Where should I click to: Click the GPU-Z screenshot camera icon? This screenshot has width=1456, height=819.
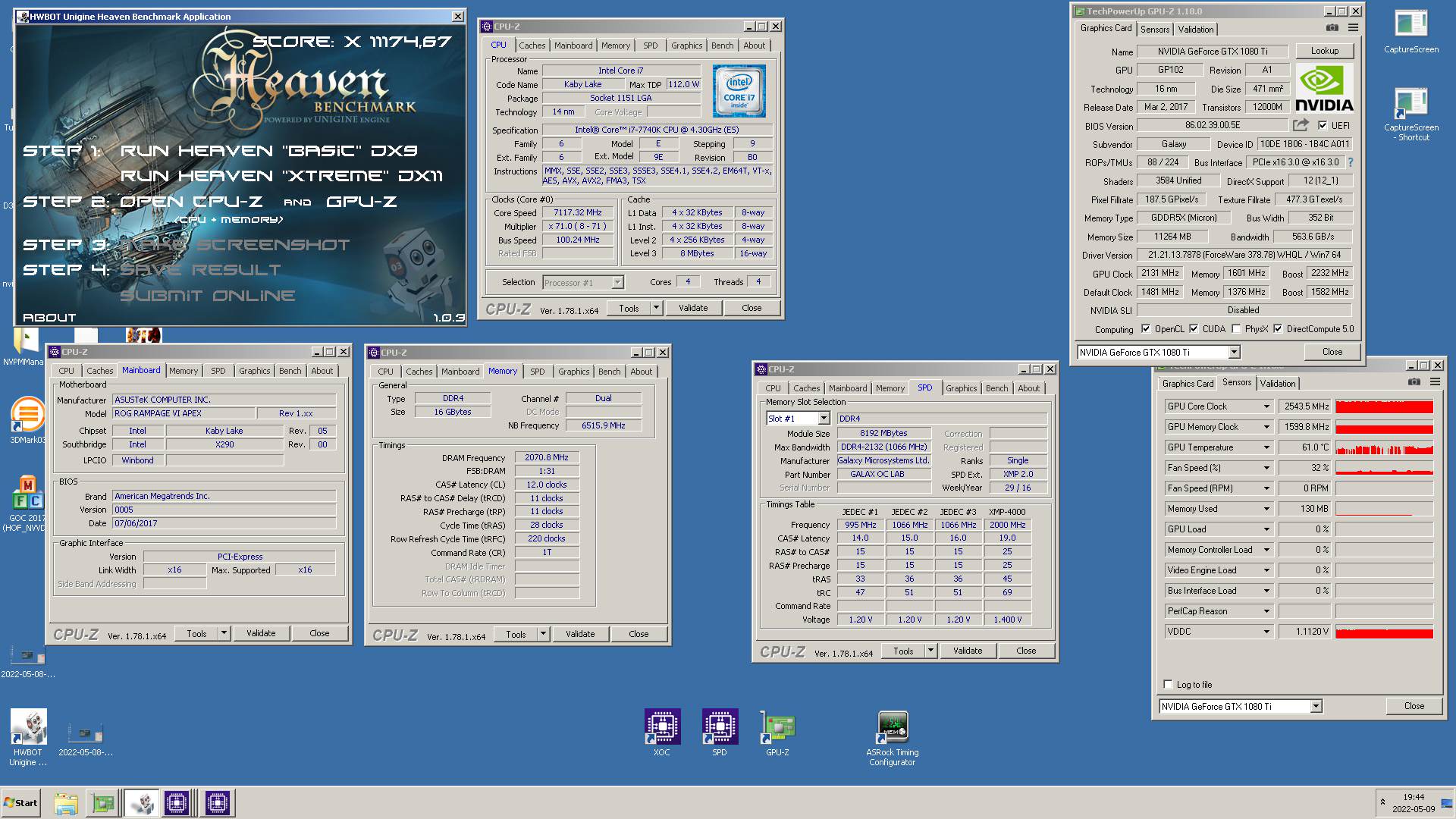tap(1332, 28)
